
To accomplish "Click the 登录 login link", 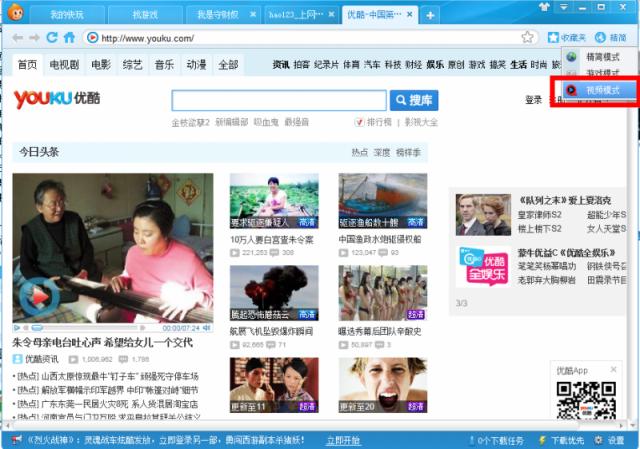I will [533, 100].
